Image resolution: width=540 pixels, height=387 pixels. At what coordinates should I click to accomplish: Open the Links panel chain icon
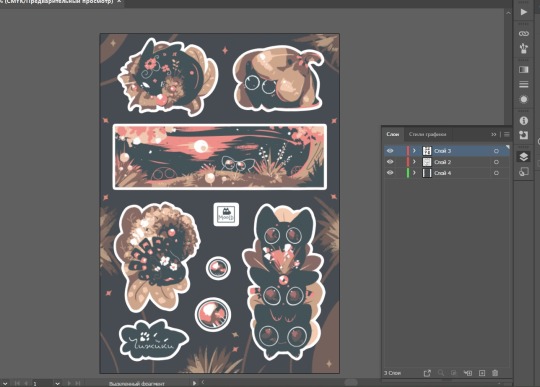coord(523,33)
